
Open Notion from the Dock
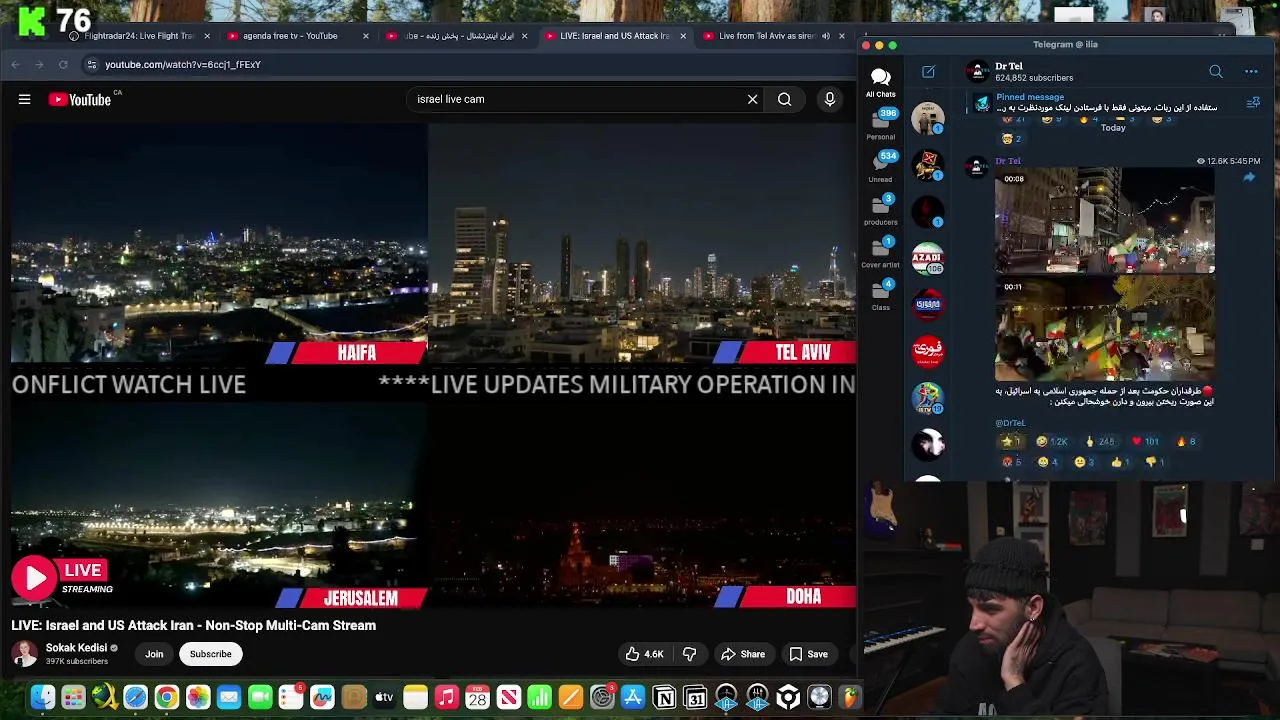click(x=664, y=697)
